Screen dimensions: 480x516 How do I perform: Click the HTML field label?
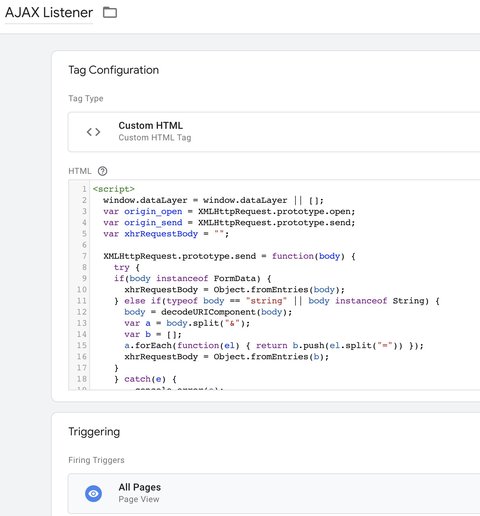point(80,171)
